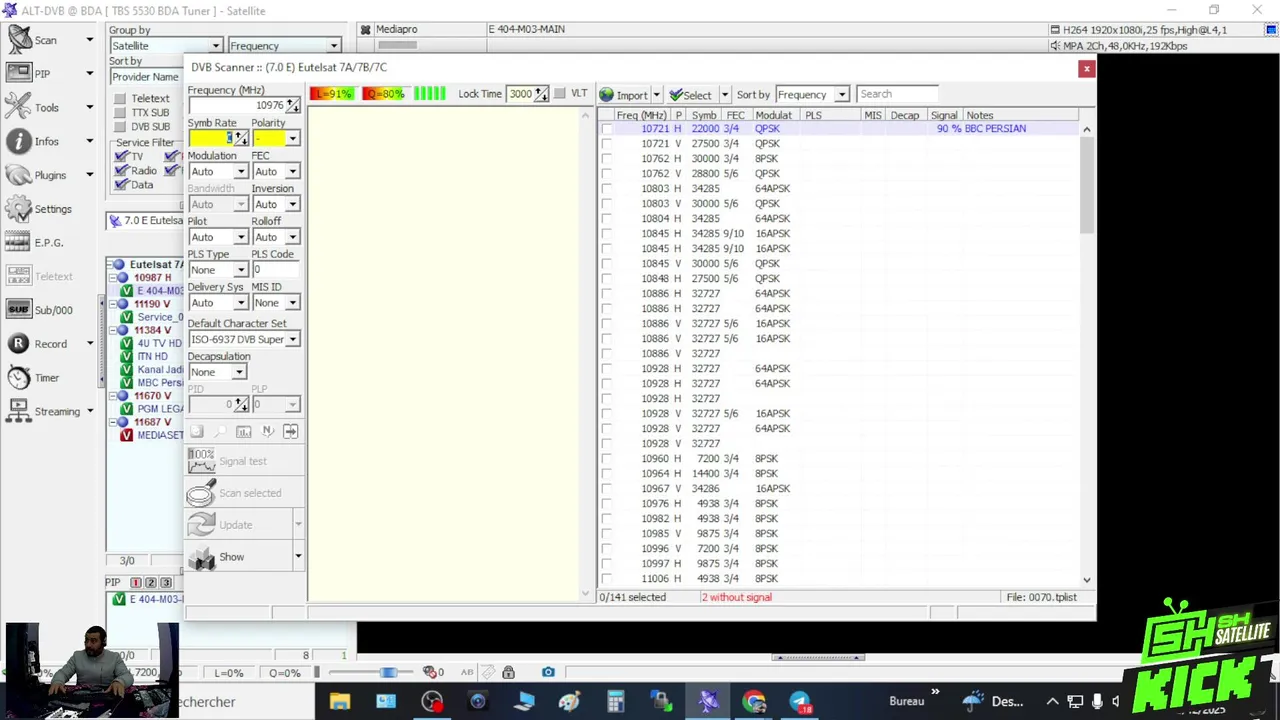Click the N icon in scanner toolbar
The image size is (1280, 720).
tap(268, 431)
